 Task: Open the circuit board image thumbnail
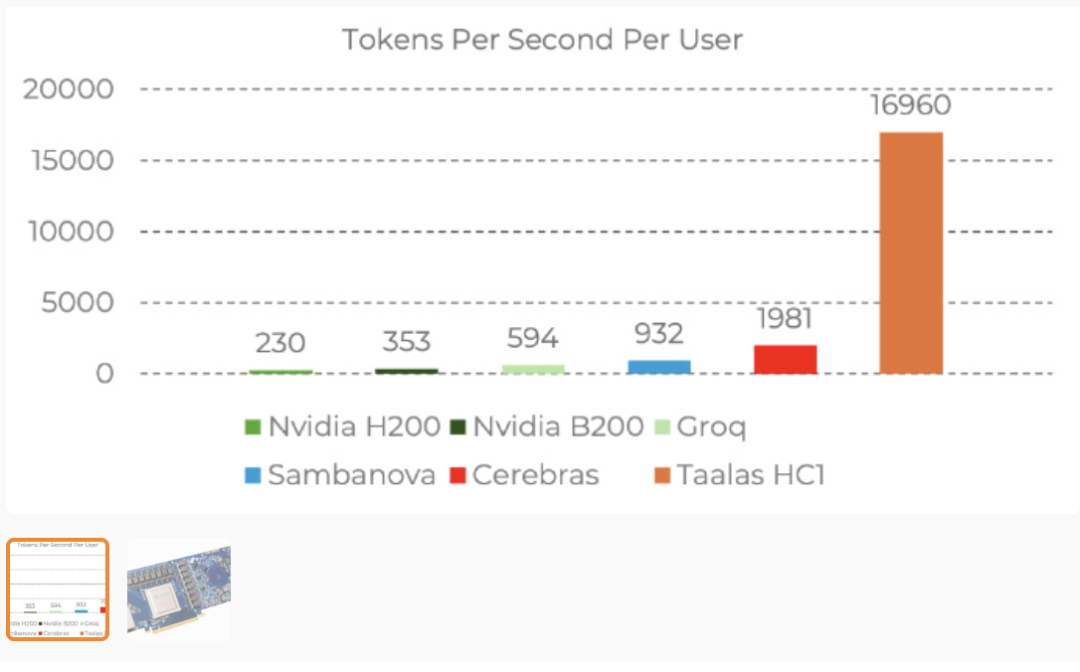(179, 590)
